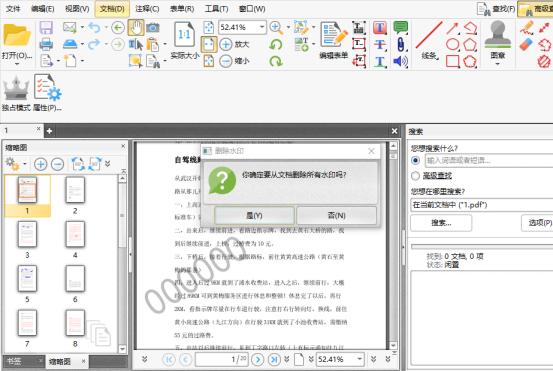Expand the Open button dropdown arrow
The width and height of the screenshot is (553, 371).
click(17, 64)
